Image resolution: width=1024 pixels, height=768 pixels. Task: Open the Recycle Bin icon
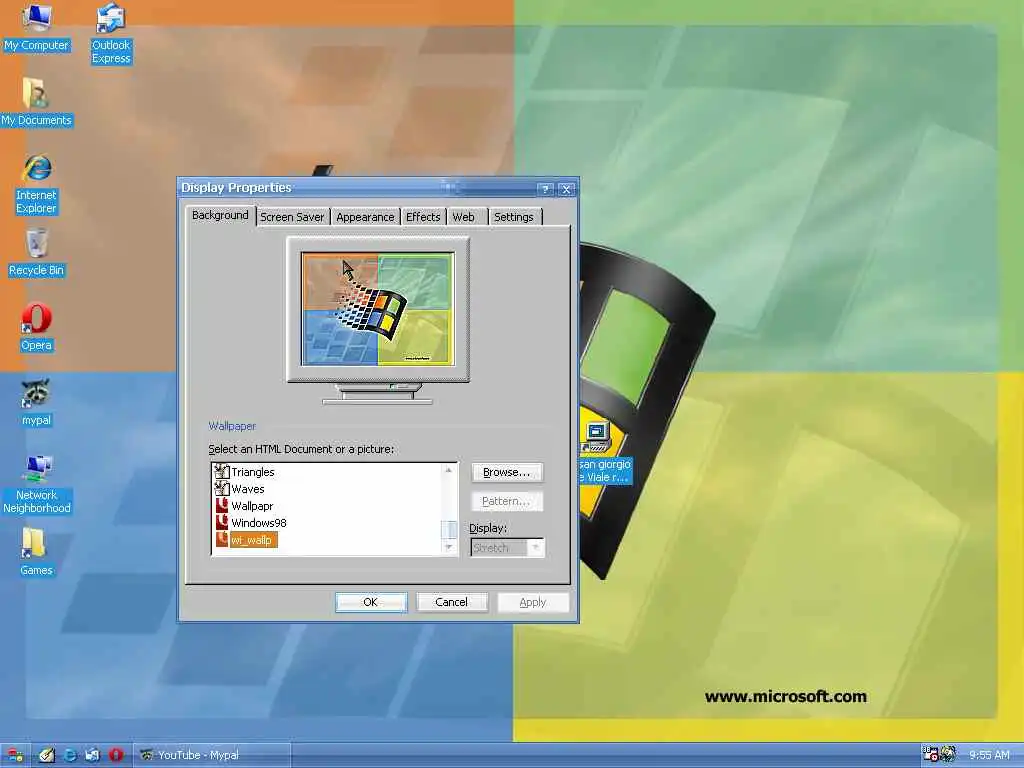pyautogui.click(x=37, y=253)
